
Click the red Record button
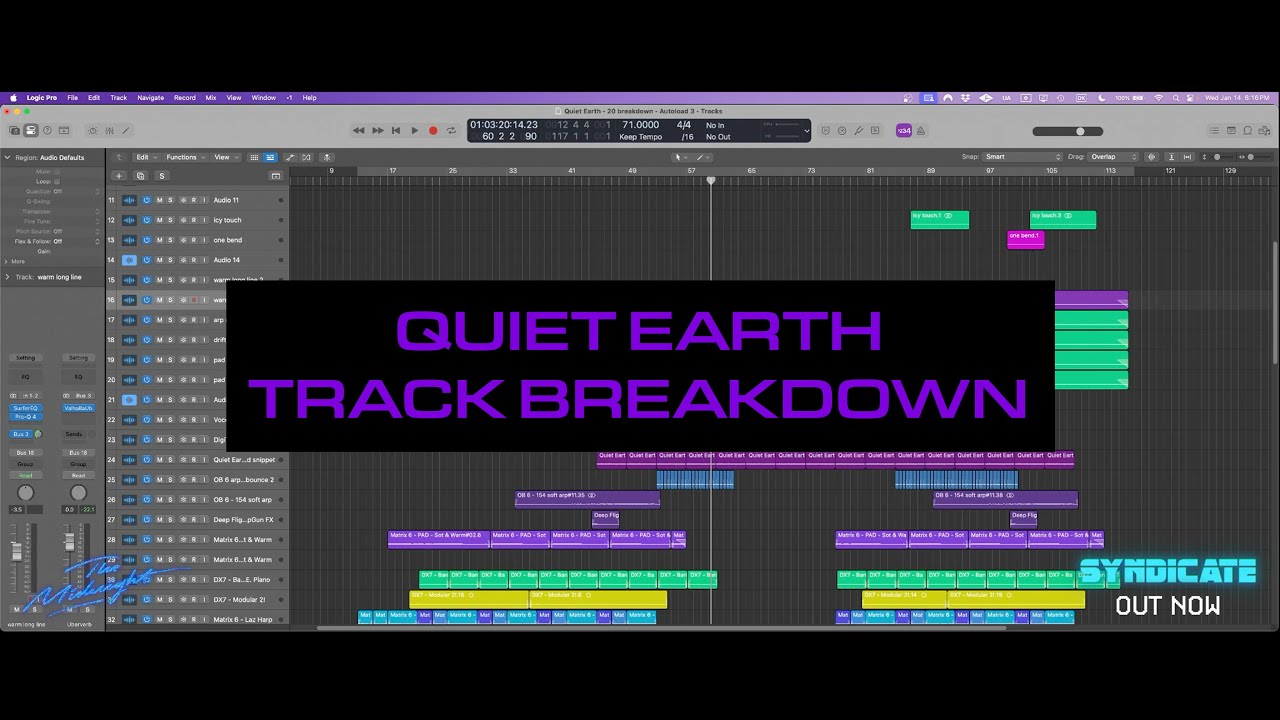(433, 130)
